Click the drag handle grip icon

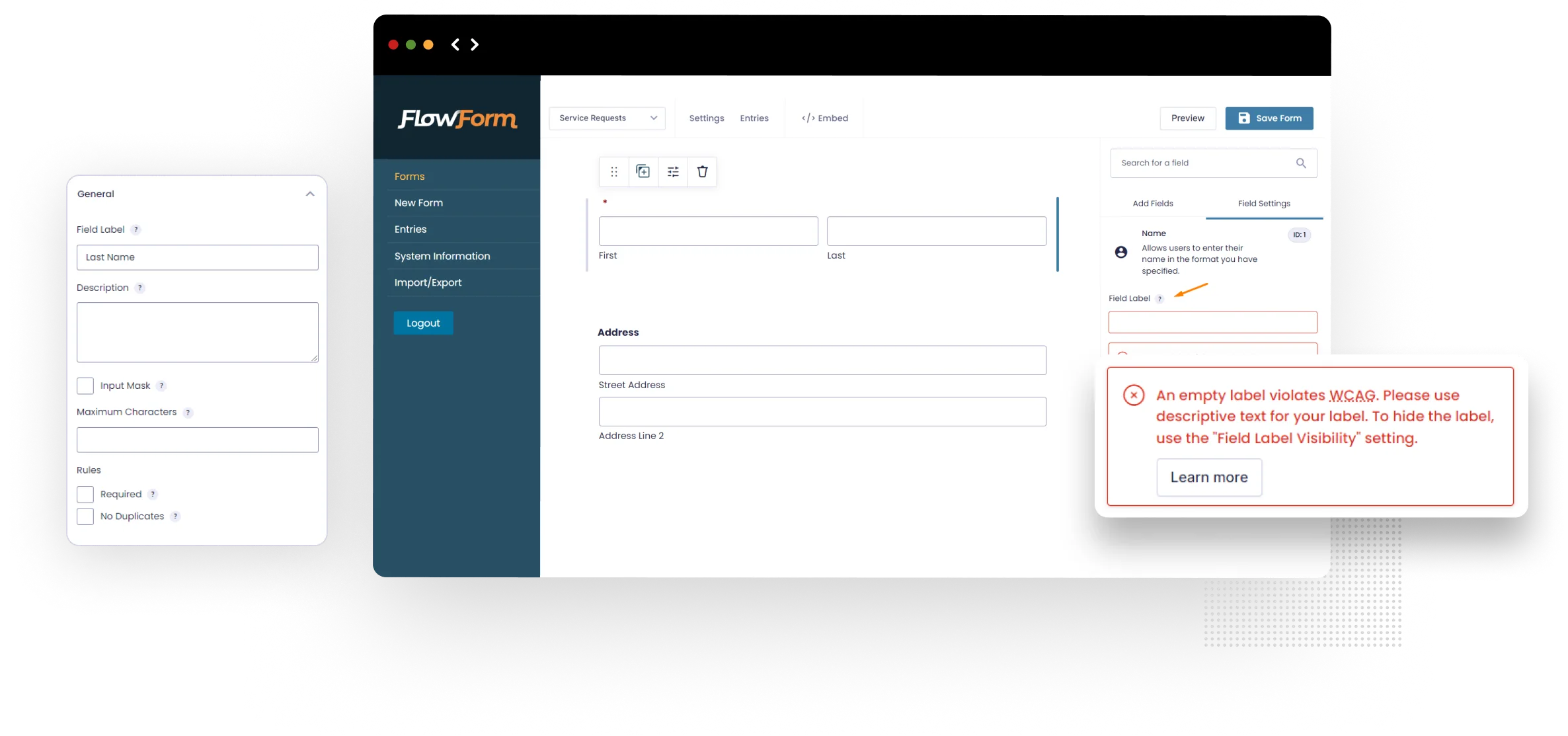614,172
